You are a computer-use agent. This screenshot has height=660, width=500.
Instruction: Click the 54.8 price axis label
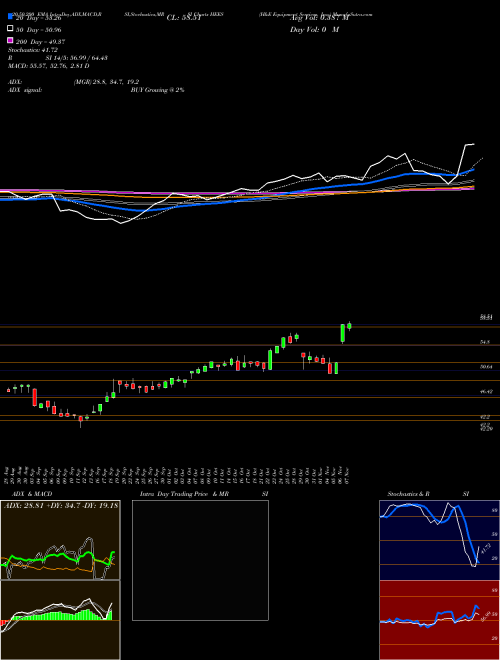[x=485, y=343]
